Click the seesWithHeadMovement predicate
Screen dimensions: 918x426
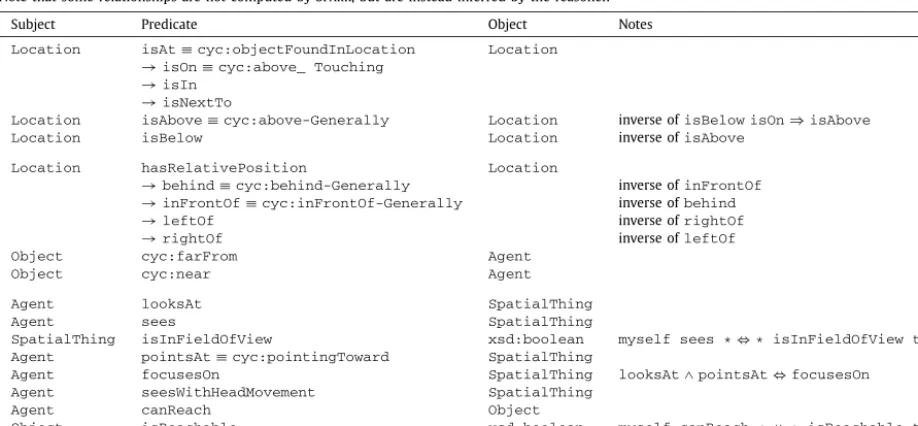point(228,393)
